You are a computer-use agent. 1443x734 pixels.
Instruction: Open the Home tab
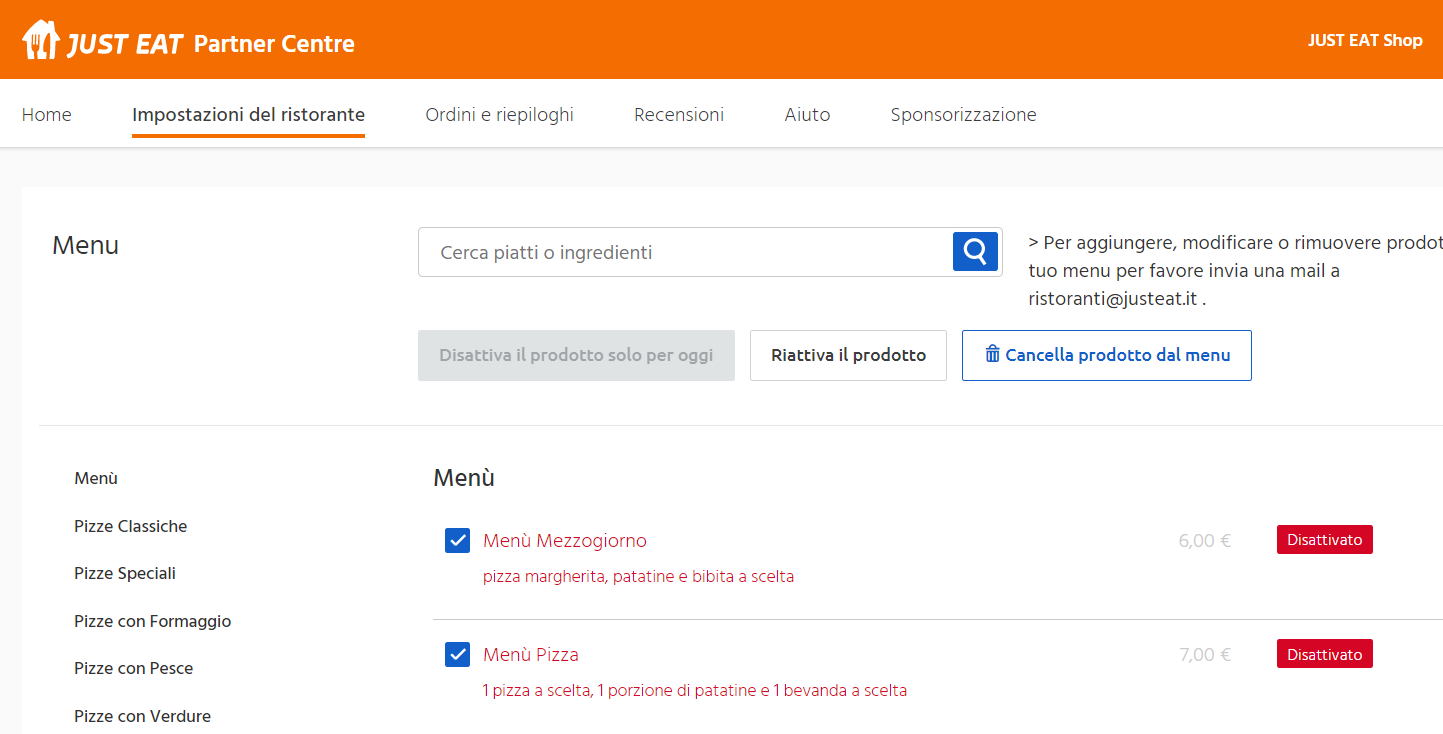click(47, 115)
